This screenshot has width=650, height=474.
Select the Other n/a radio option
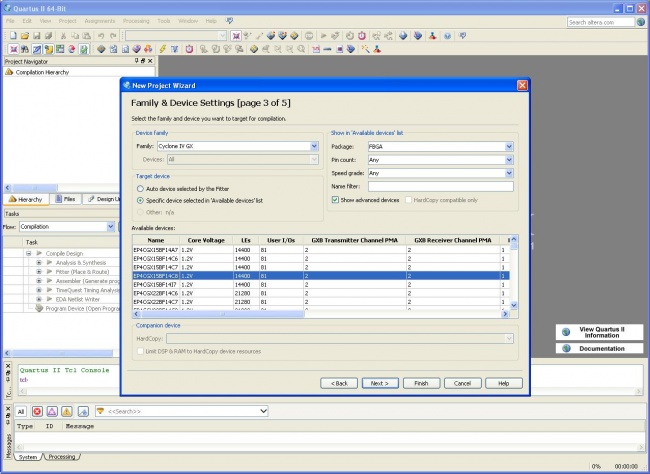(x=140, y=212)
